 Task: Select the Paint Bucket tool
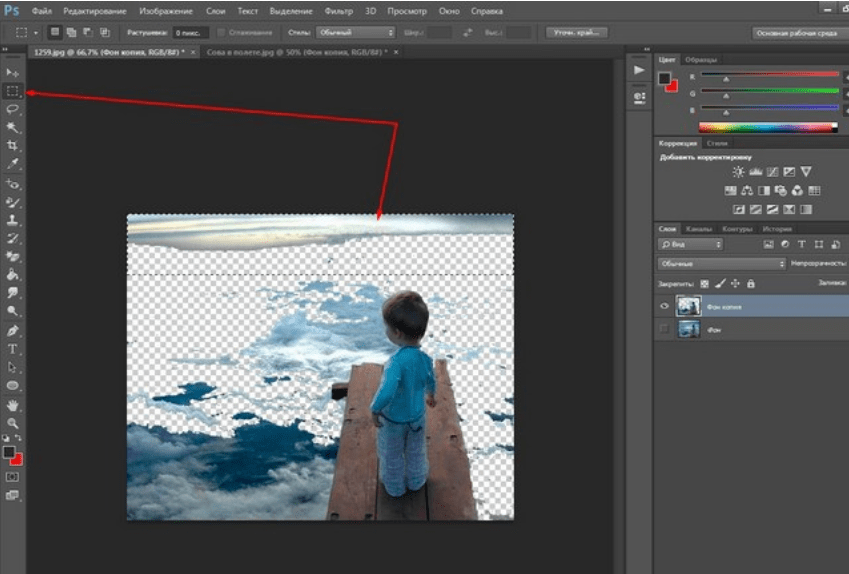pos(12,275)
